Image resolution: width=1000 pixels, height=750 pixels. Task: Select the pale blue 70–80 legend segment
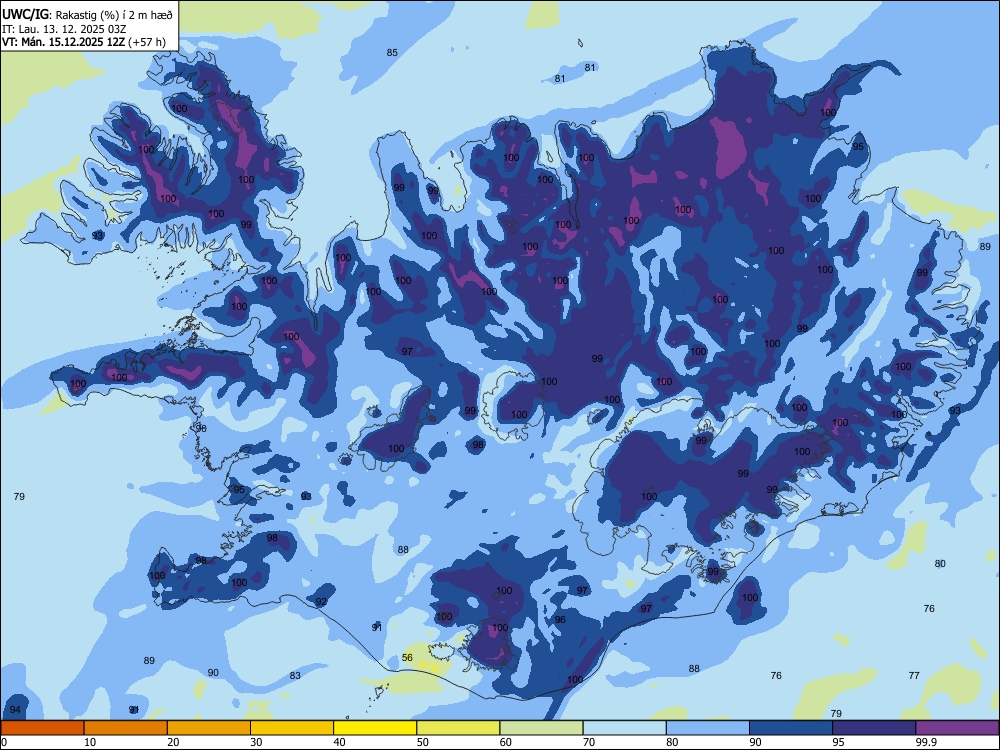[624, 728]
